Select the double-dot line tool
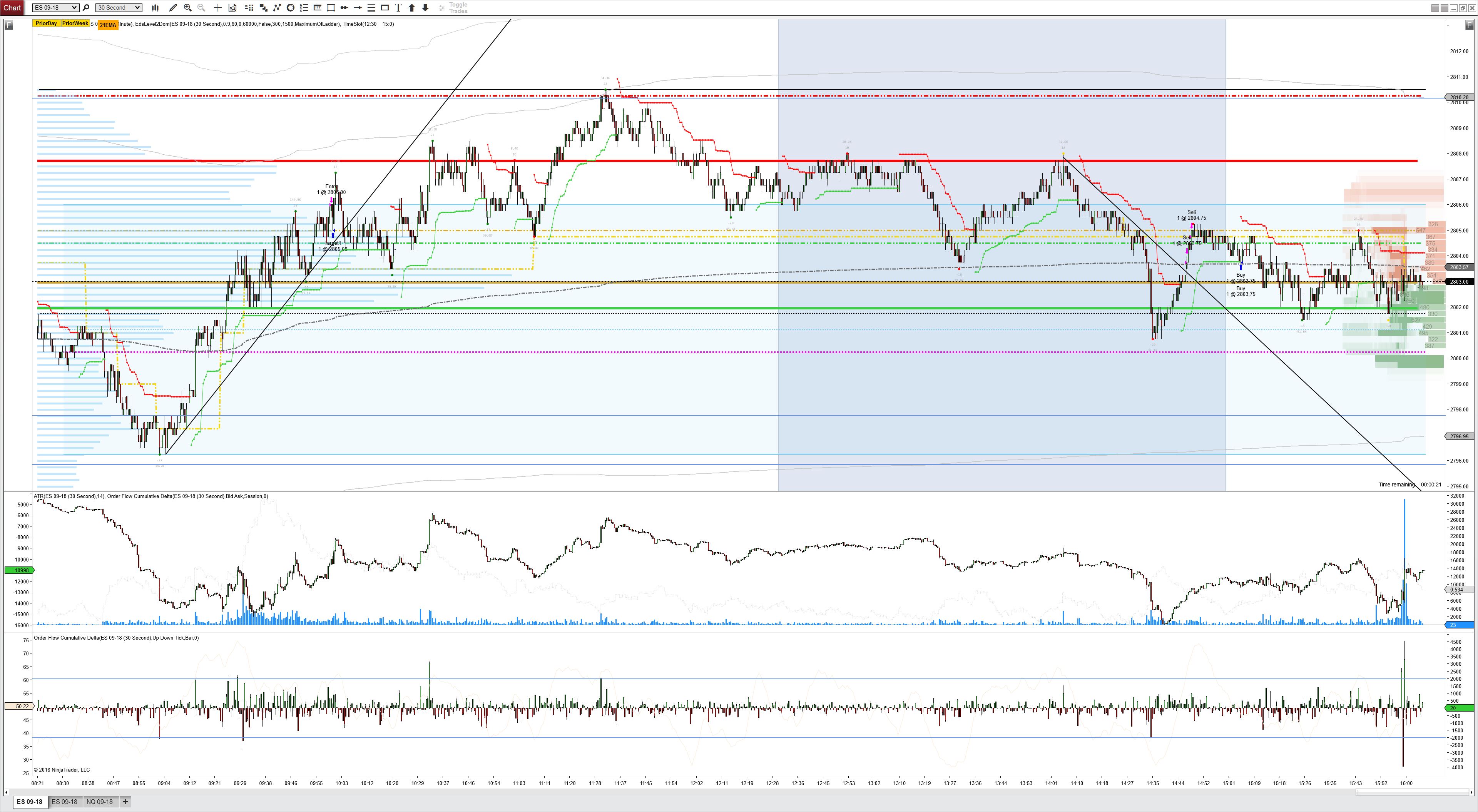 (x=344, y=7)
